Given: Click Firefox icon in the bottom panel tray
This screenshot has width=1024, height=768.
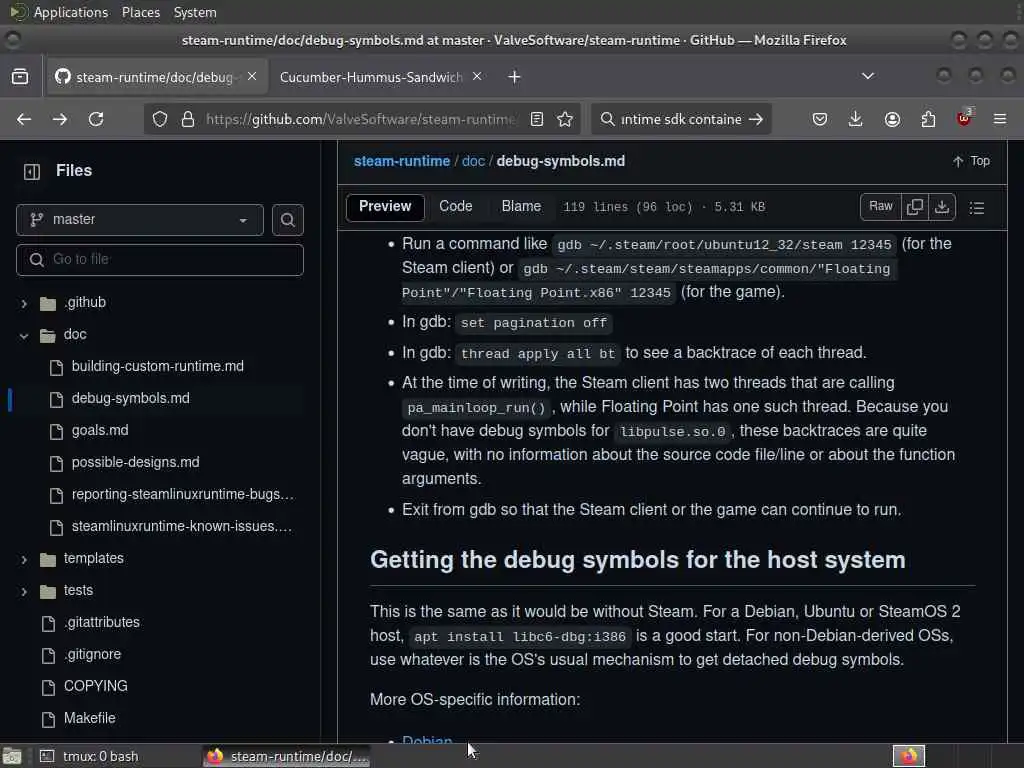Looking at the screenshot, I should pyautogui.click(x=909, y=756).
